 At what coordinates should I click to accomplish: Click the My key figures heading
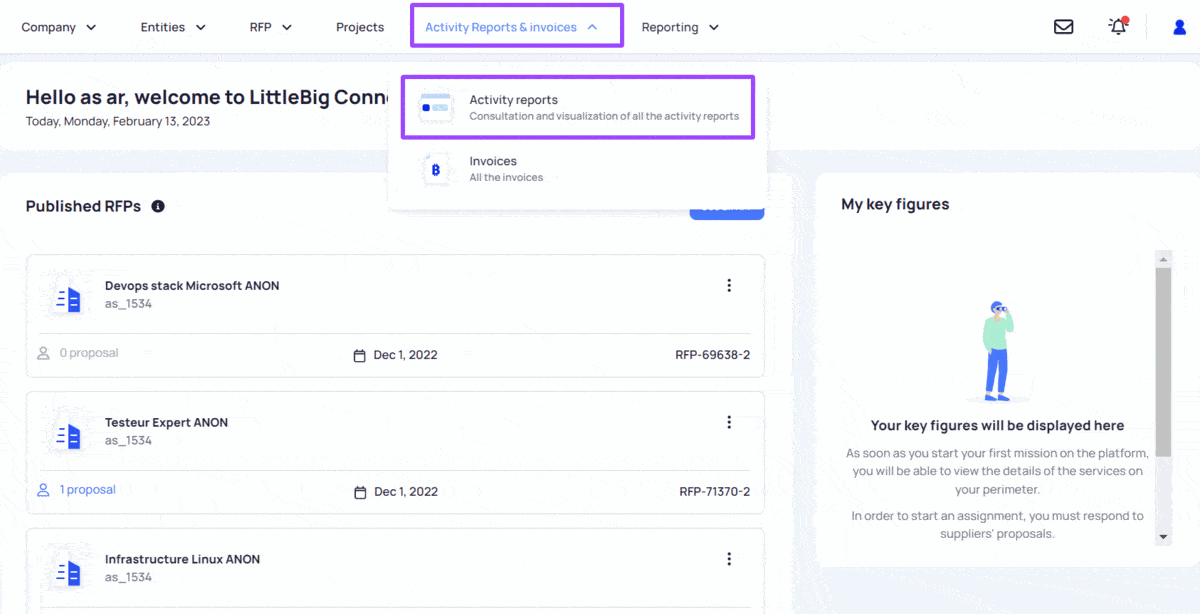[x=895, y=204]
